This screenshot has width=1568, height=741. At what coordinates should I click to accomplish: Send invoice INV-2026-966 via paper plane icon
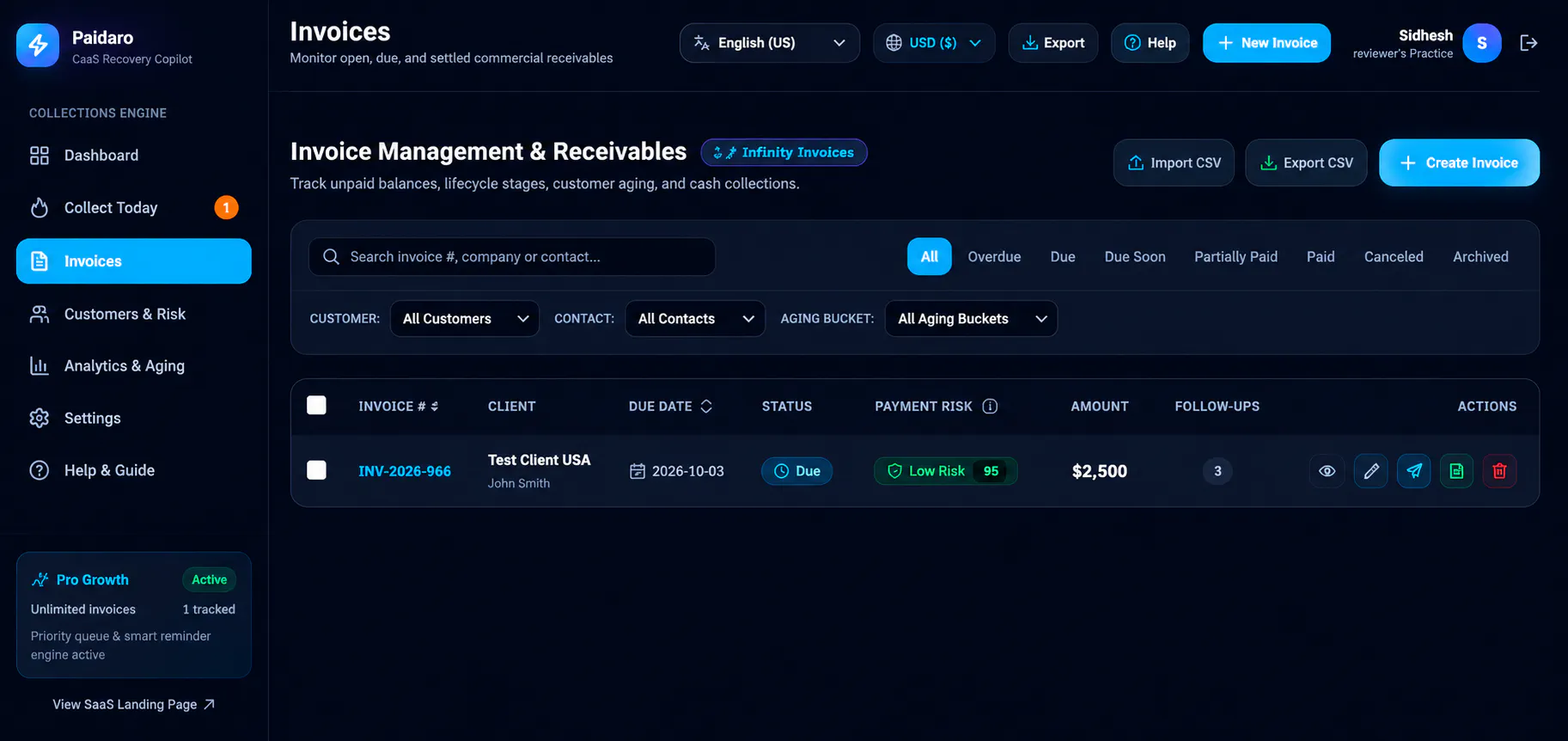(x=1414, y=471)
